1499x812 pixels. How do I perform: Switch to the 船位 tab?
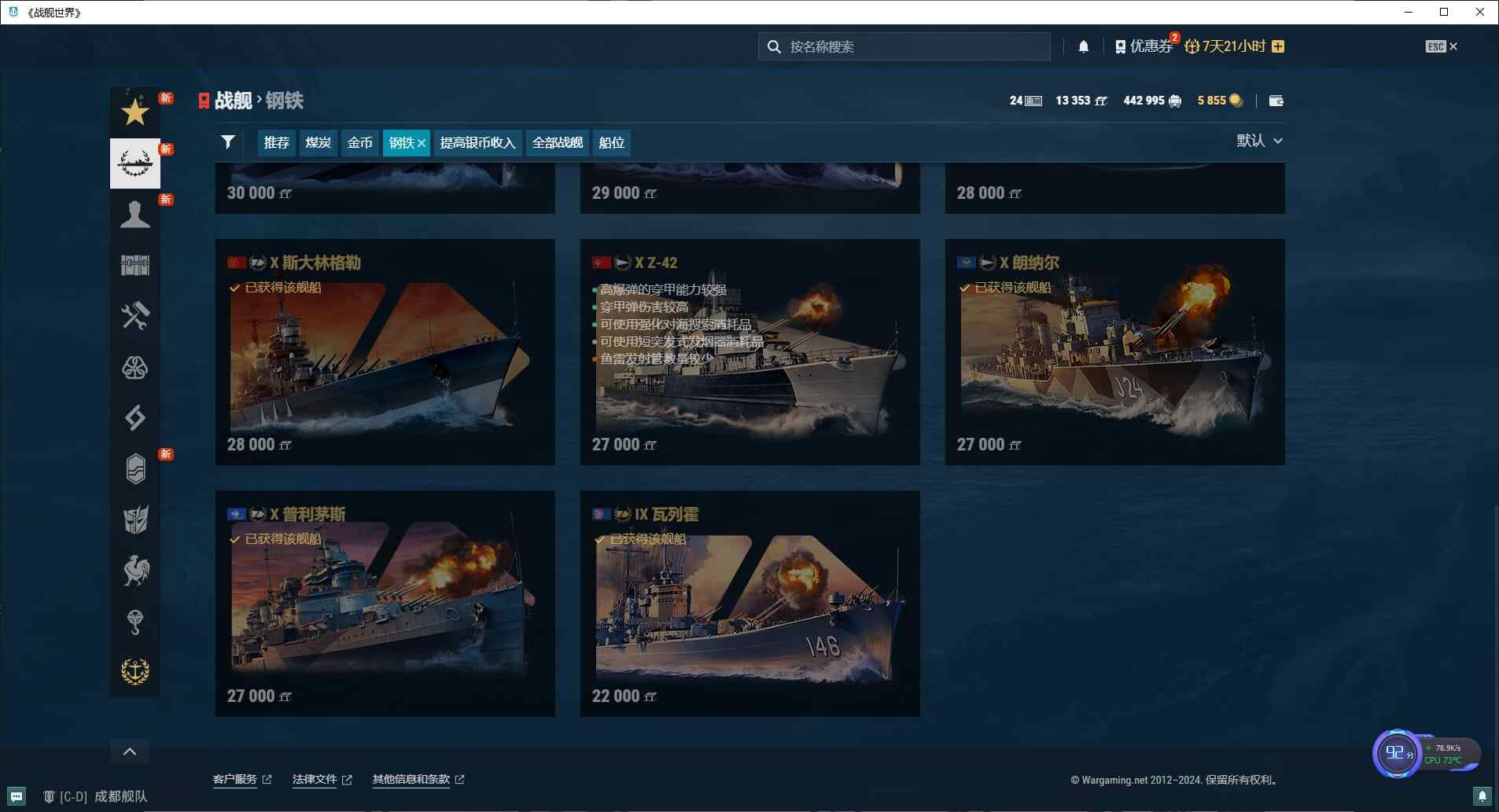[611, 143]
